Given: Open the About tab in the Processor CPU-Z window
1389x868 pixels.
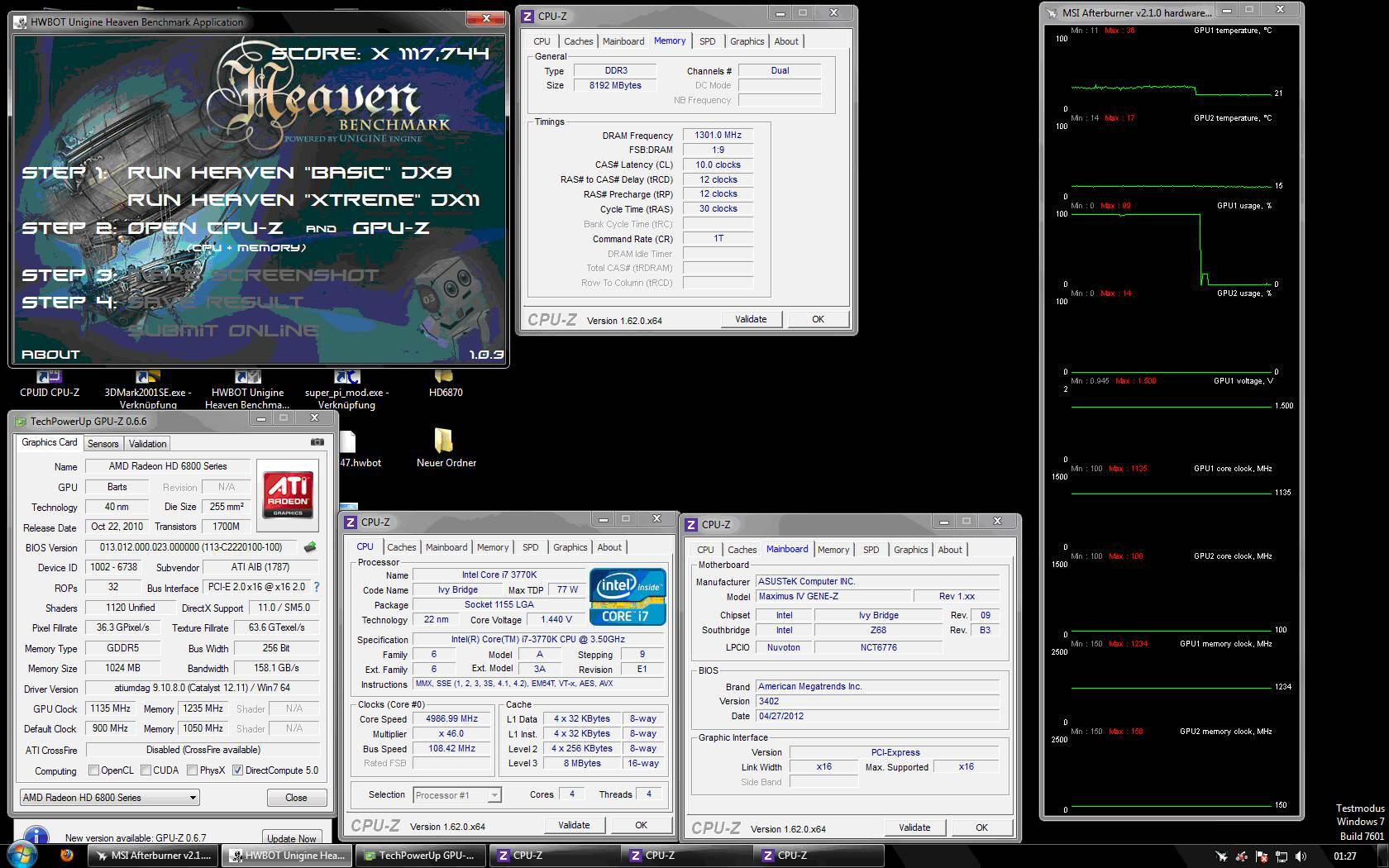Looking at the screenshot, I should [609, 547].
